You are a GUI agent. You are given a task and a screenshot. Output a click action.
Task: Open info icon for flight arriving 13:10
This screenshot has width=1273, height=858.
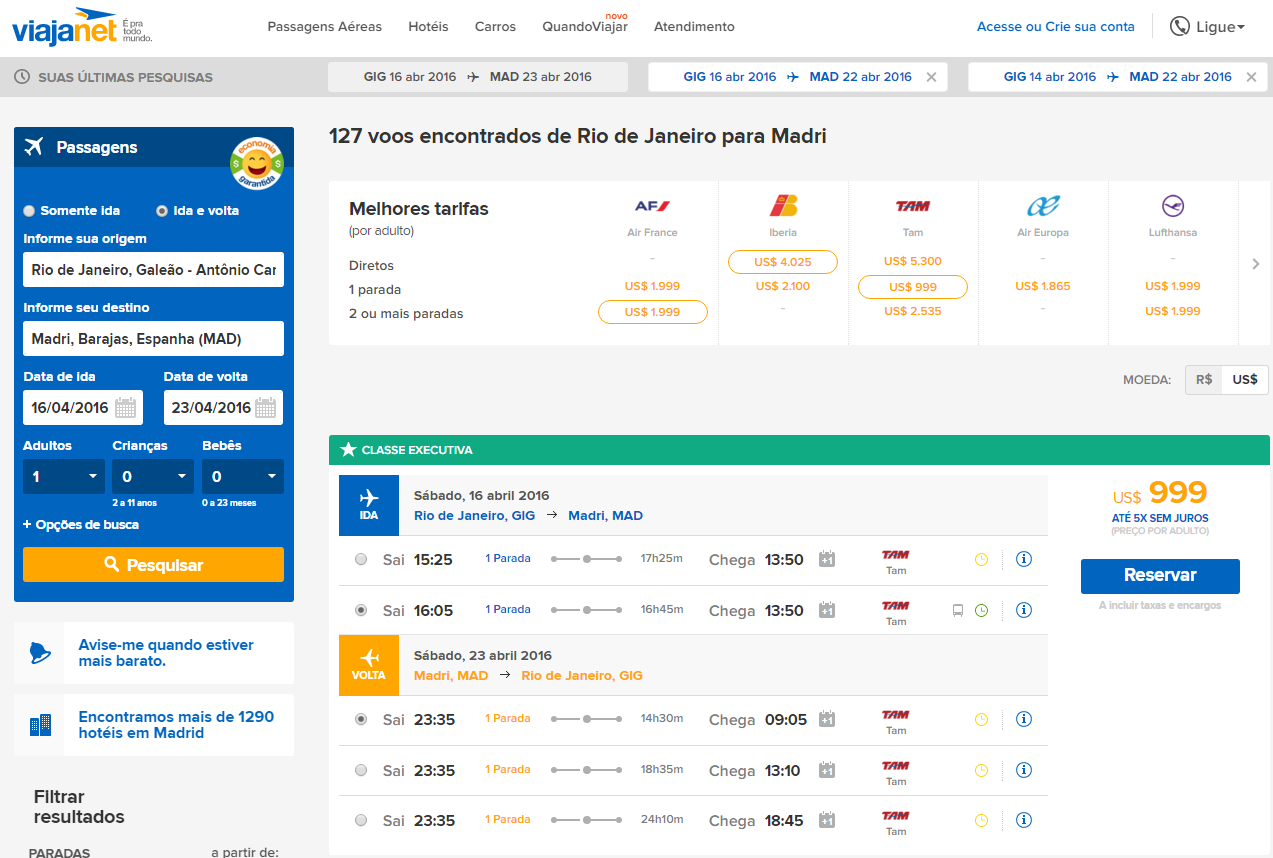[x=1023, y=770]
